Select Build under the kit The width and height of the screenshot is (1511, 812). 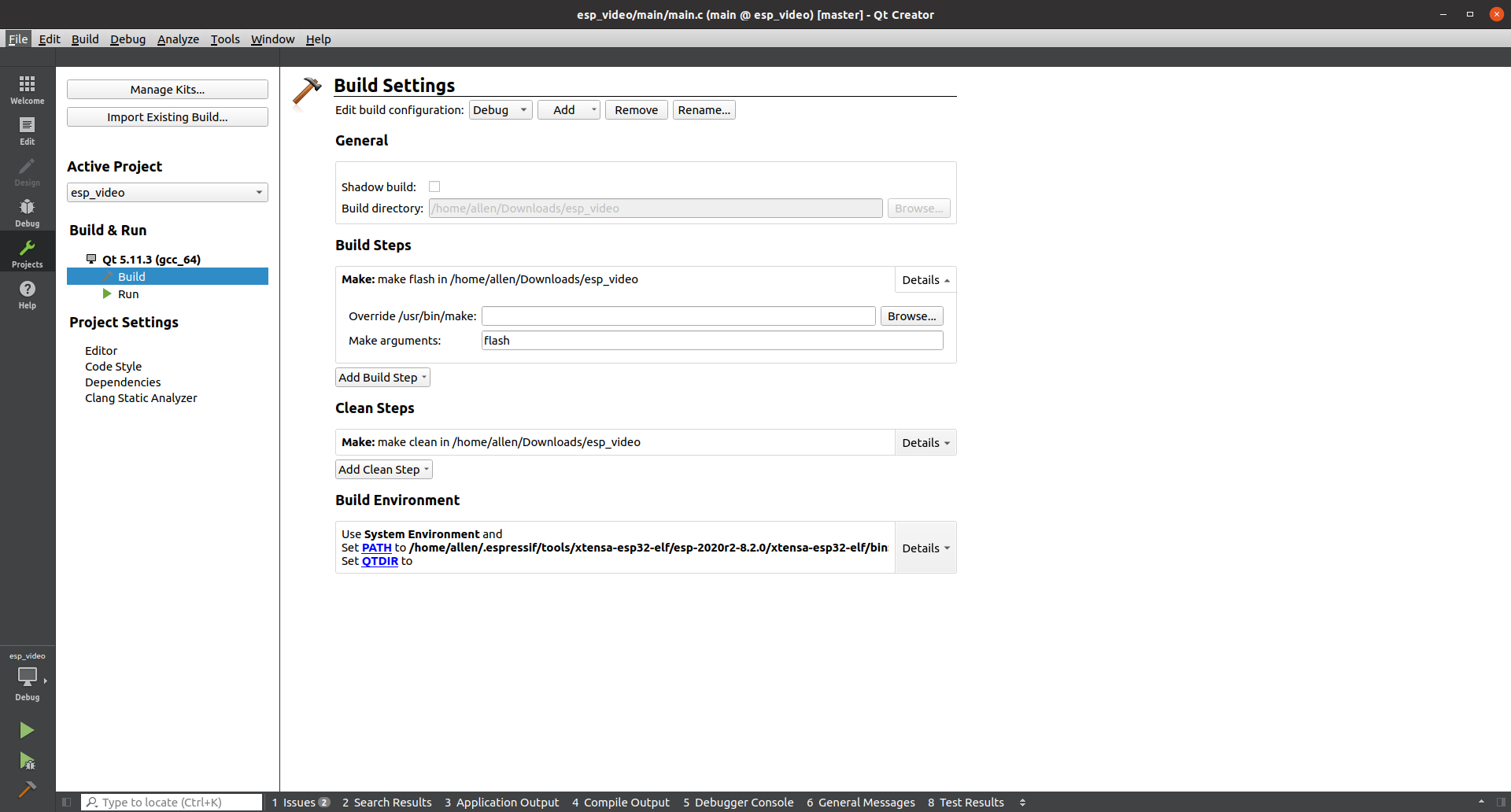(x=167, y=277)
